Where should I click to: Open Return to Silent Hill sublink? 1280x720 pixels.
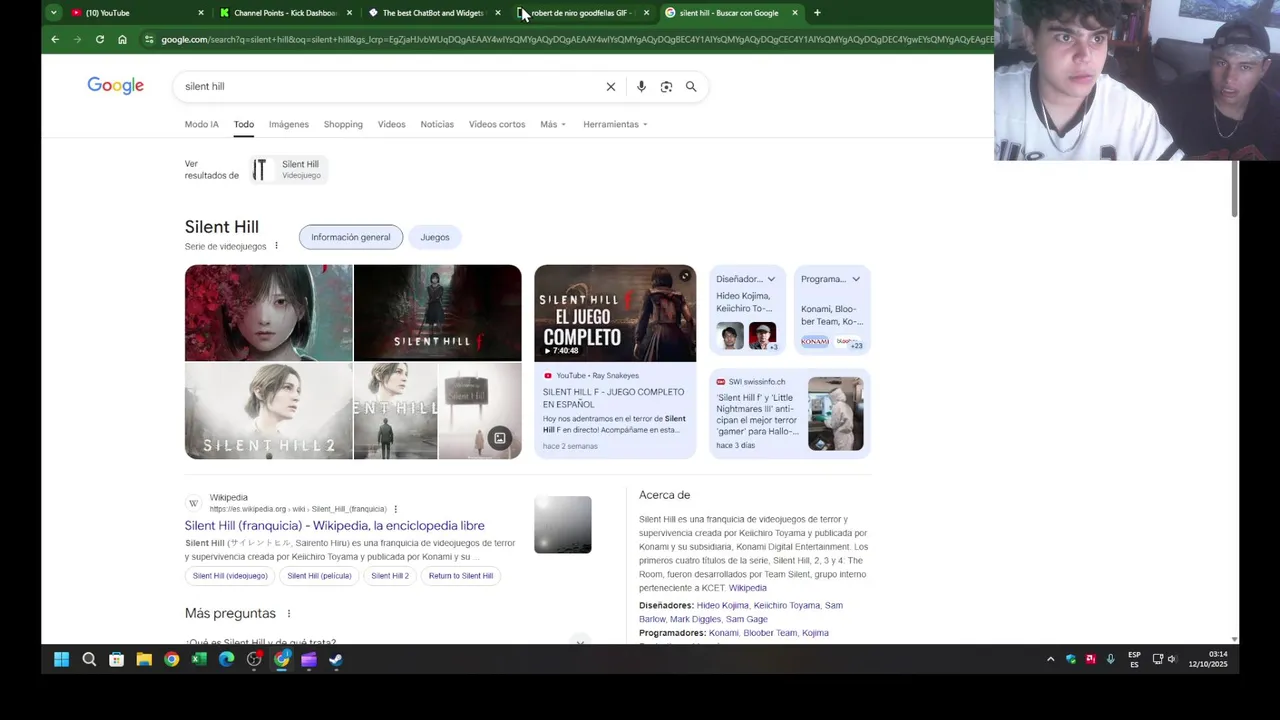(461, 576)
